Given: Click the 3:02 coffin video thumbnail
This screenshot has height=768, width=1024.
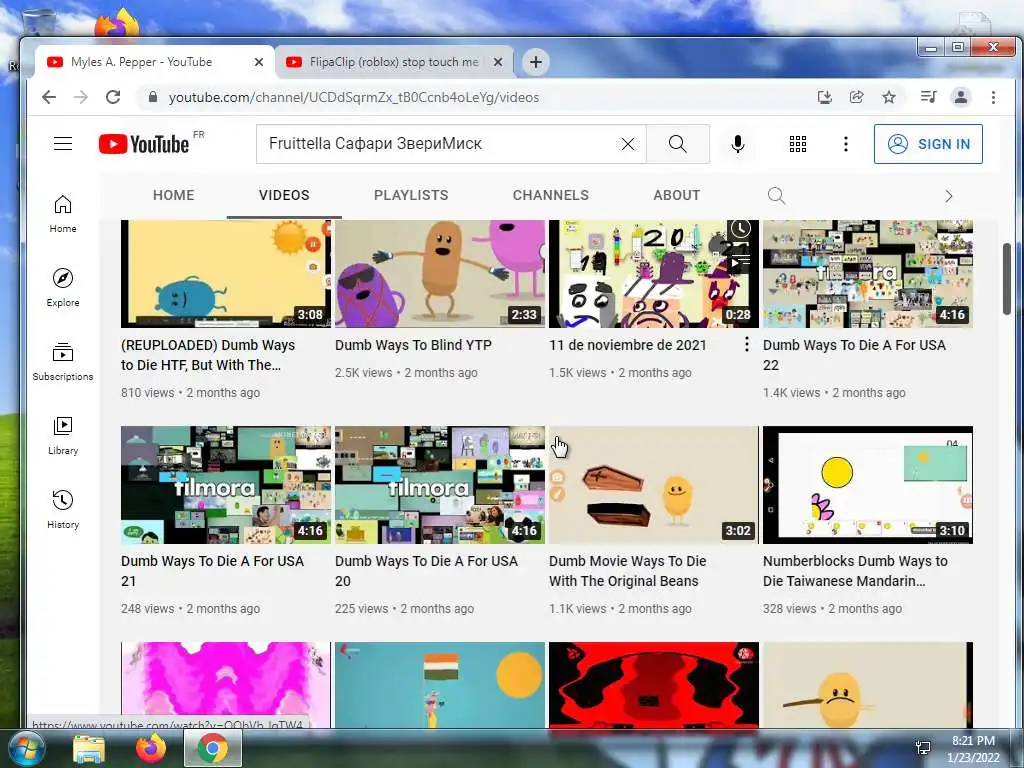Looking at the screenshot, I should click(654, 485).
